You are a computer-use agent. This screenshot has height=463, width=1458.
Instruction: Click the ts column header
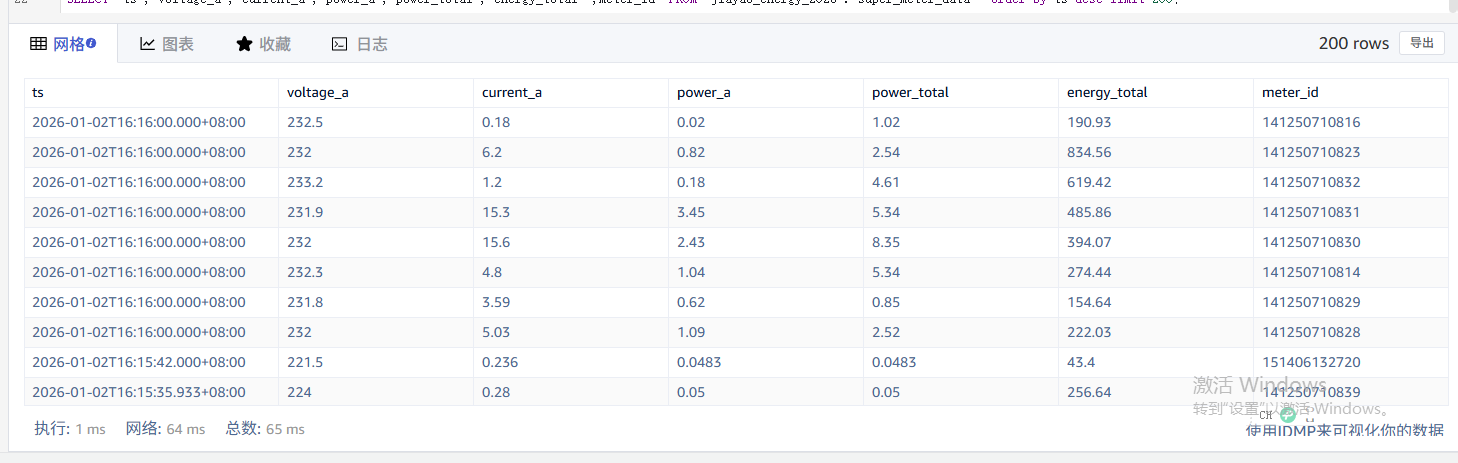[x=38, y=92]
